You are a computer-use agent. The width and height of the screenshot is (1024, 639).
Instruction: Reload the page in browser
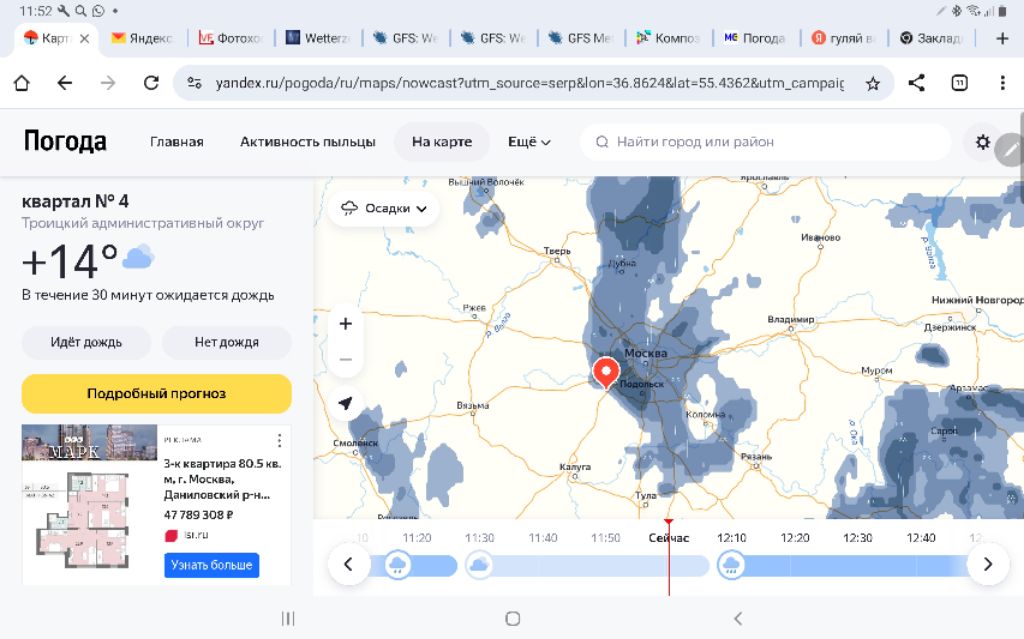[x=152, y=83]
